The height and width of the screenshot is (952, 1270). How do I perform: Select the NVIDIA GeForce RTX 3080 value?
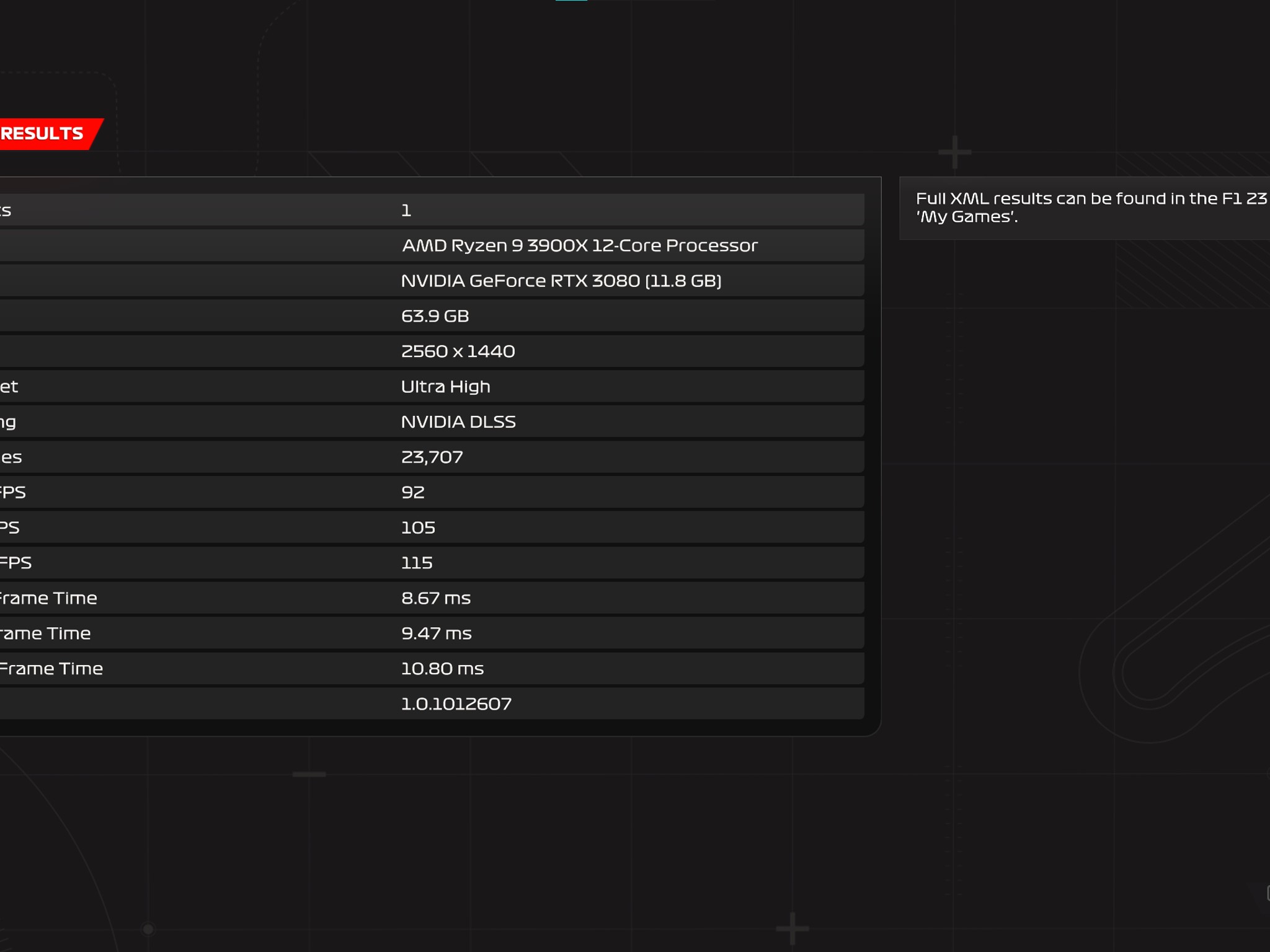[x=561, y=281]
